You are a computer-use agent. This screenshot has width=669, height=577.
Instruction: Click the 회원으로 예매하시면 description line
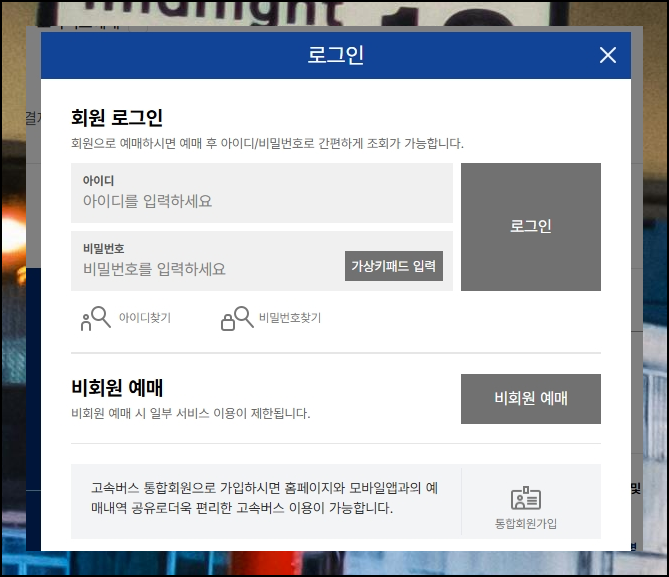click(x=267, y=143)
